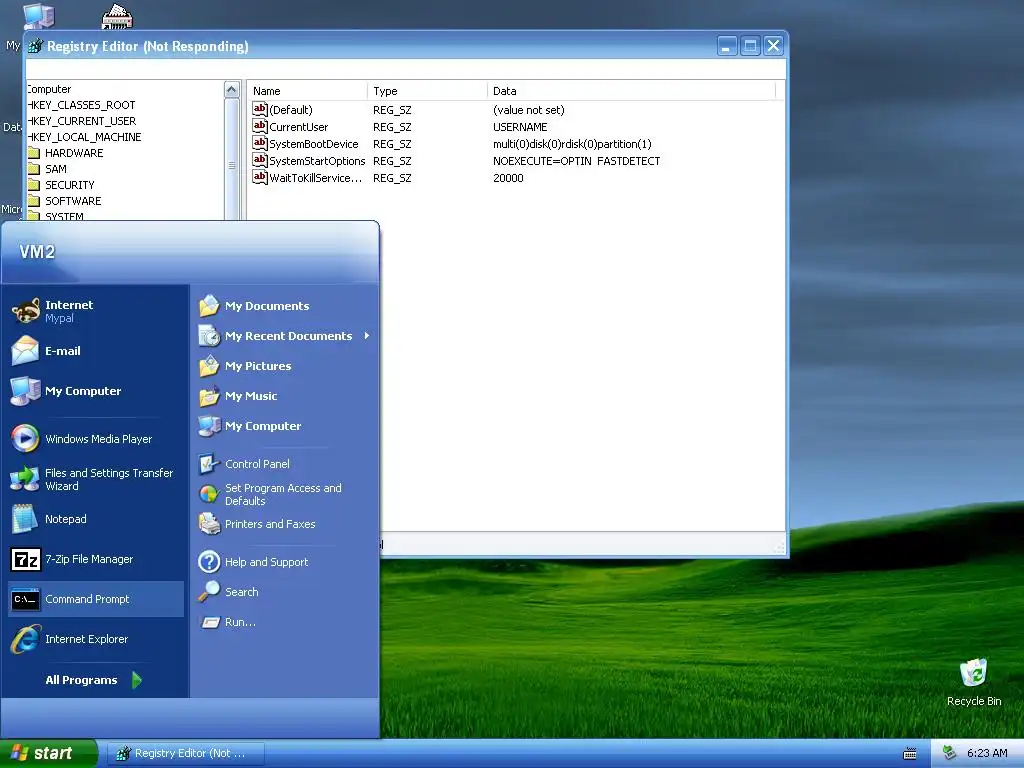Select HKEY_CURRENT_USER in tree

coord(82,121)
